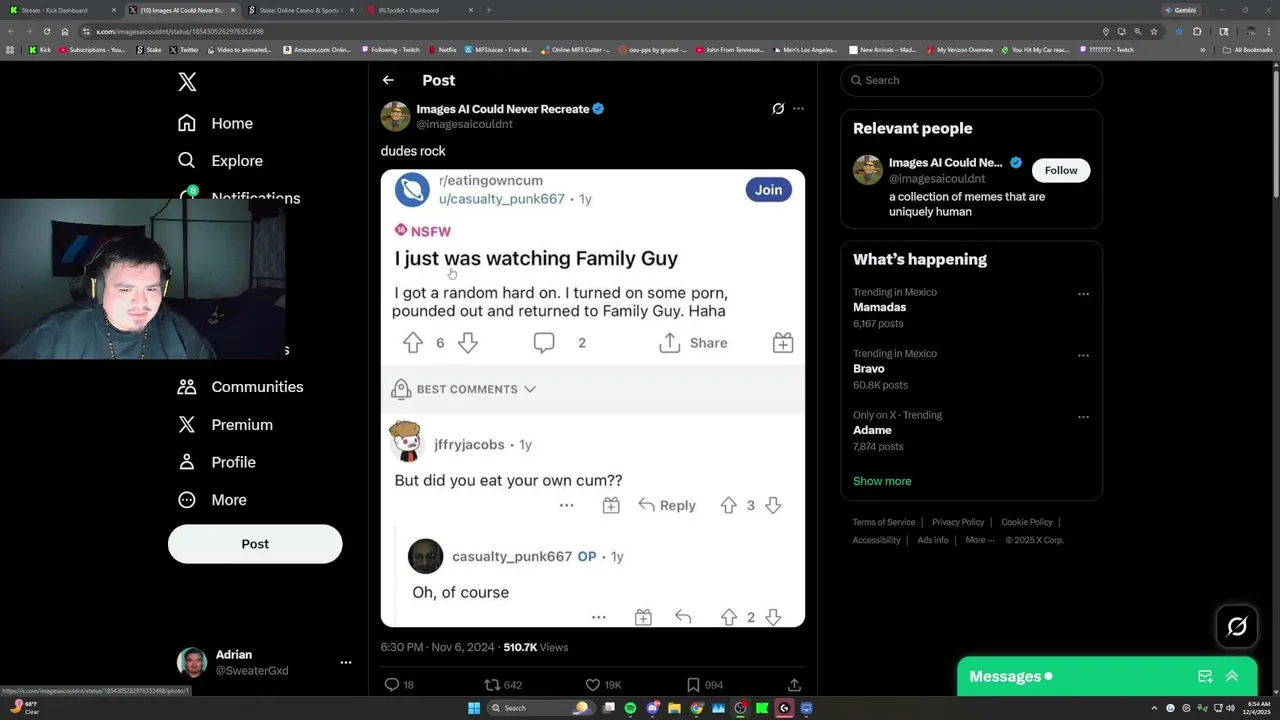1280x720 pixels.
Task: Click the 510.7K Views count
Action: 535,647
